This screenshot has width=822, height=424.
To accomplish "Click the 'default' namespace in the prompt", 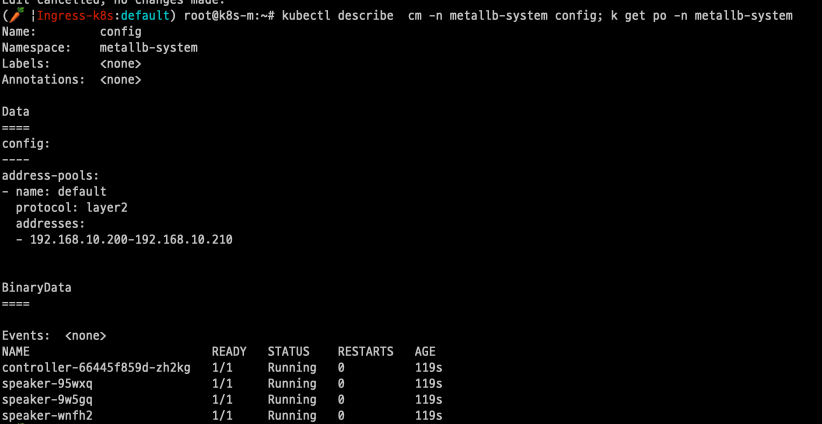I will click(145, 16).
